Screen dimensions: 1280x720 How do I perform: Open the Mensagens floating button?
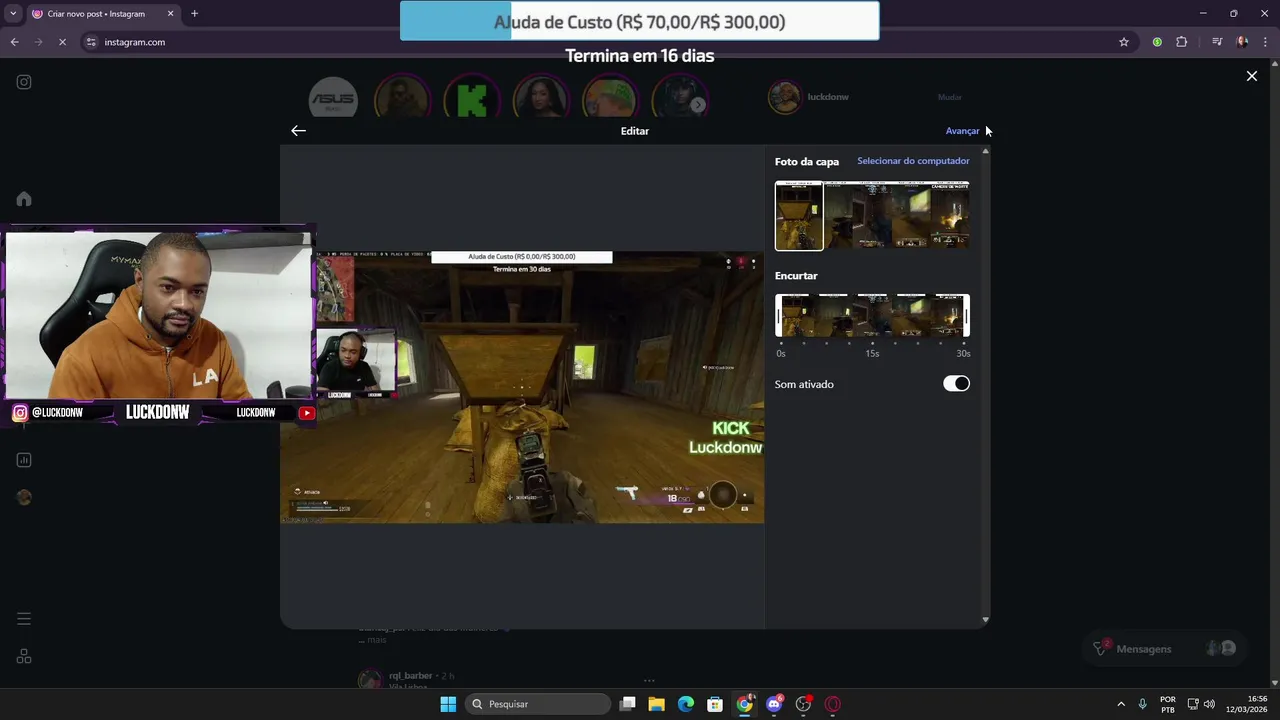point(1163,649)
